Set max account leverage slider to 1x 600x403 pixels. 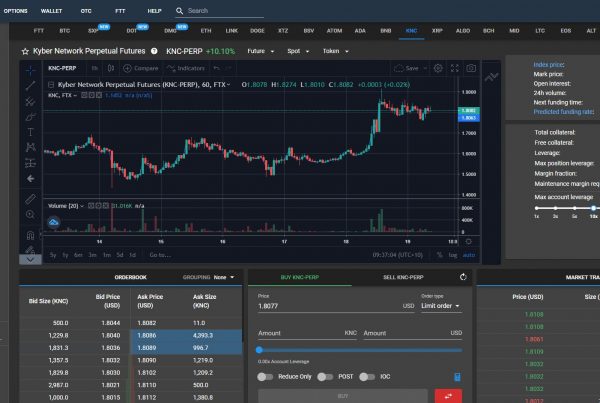pyautogui.click(x=536, y=208)
